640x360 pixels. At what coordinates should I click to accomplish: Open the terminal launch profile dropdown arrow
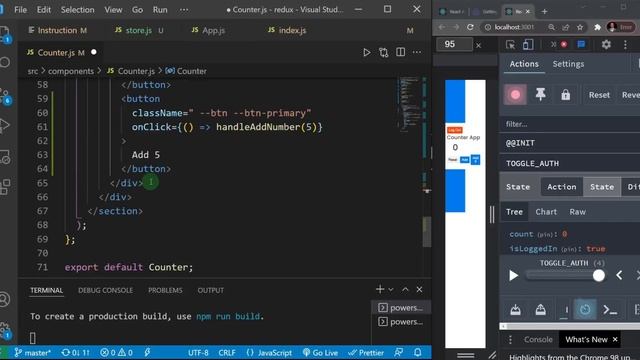pos(391,290)
